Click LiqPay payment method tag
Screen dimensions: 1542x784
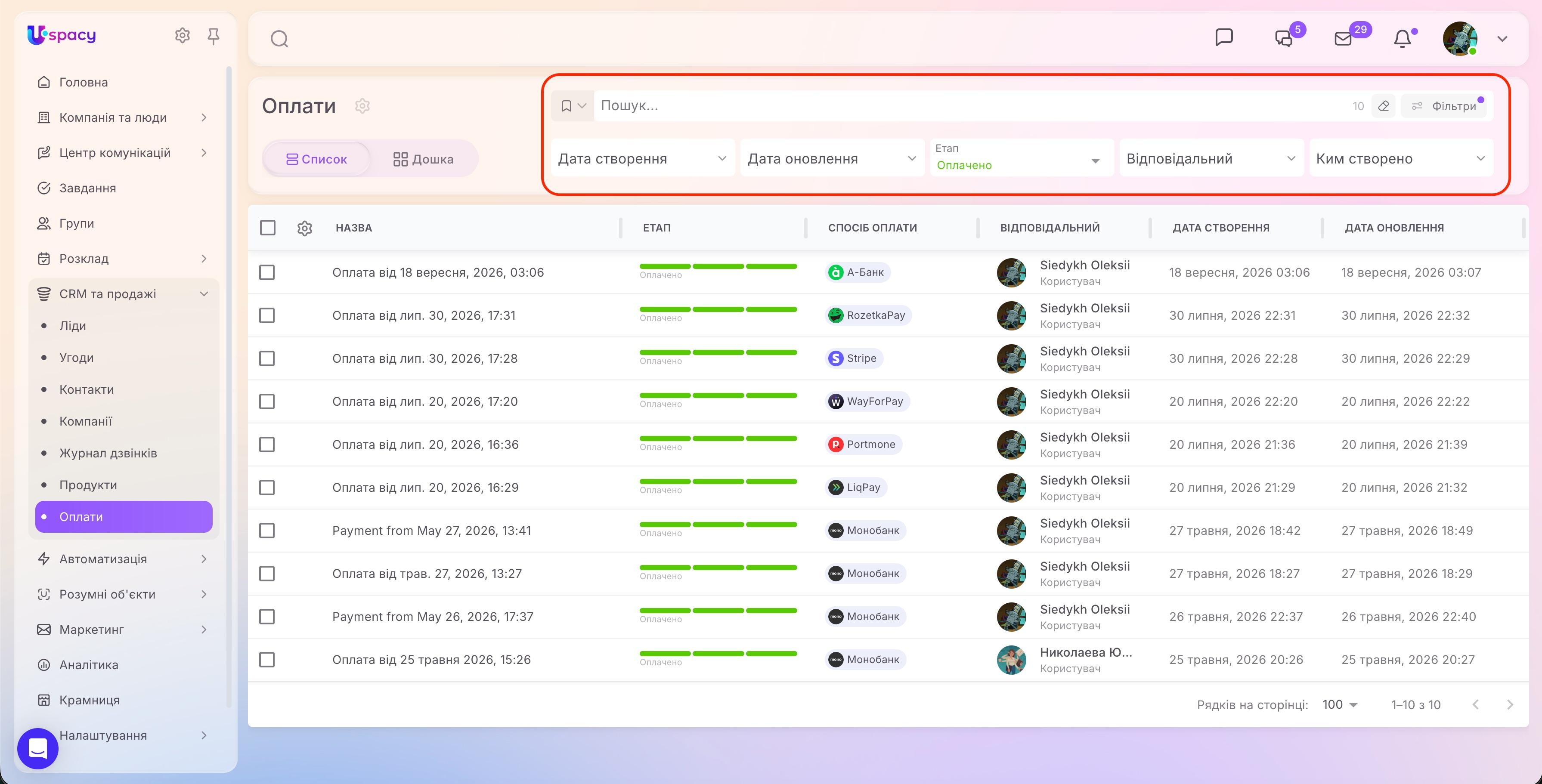coord(856,488)
